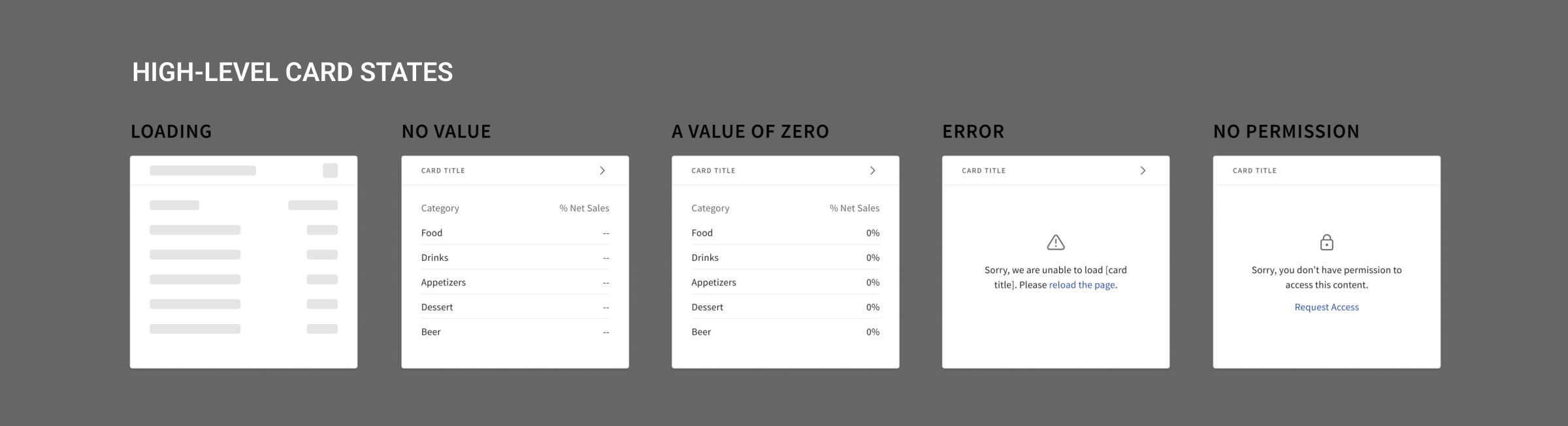The width and height of the screenshot is (1568, 426).
Task: Click the warning triangle icon in Error card
Action: point(1055,243)
